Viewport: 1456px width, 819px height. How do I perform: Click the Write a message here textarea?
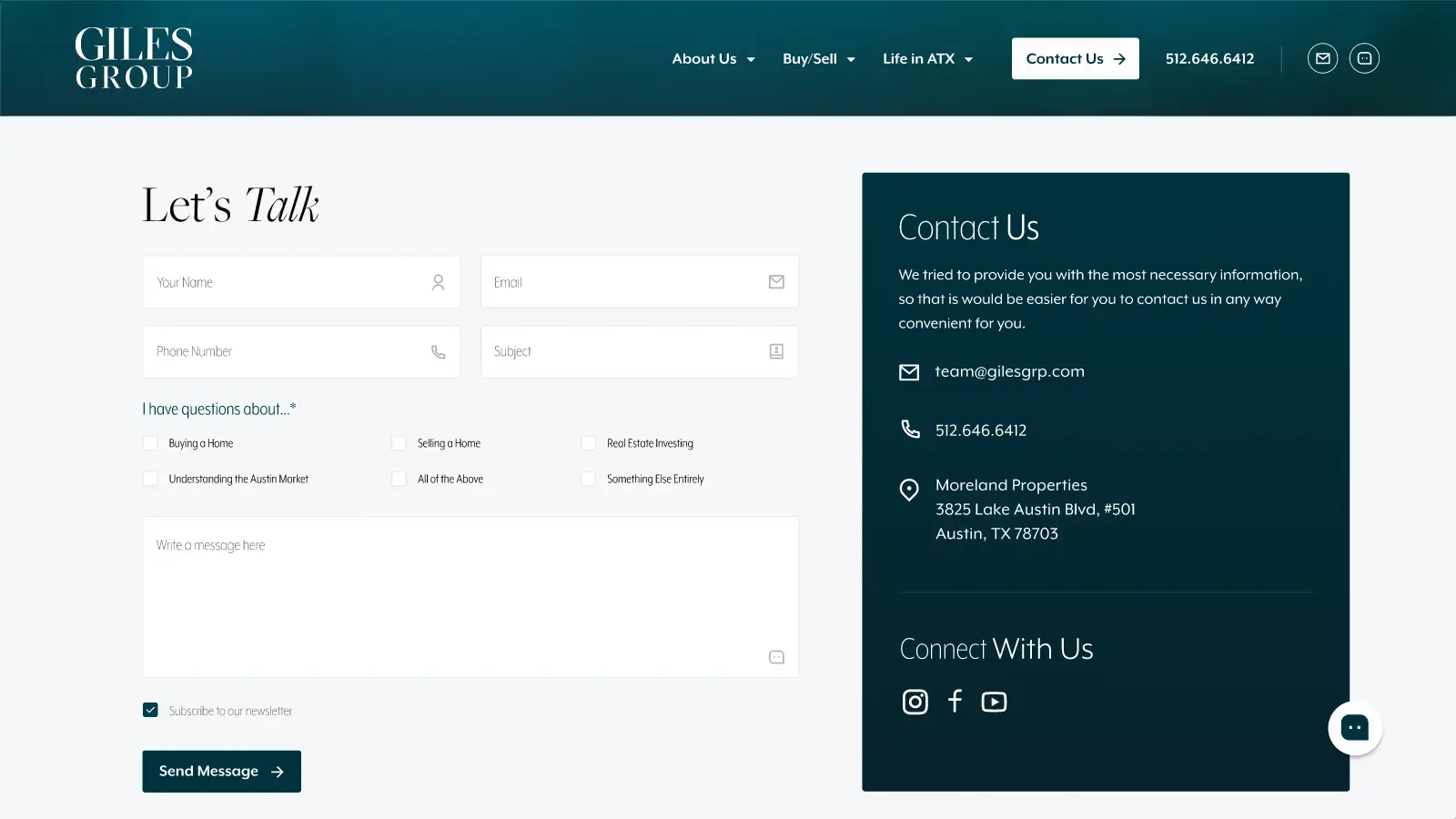pyautogui.click(x=470, y=597)
